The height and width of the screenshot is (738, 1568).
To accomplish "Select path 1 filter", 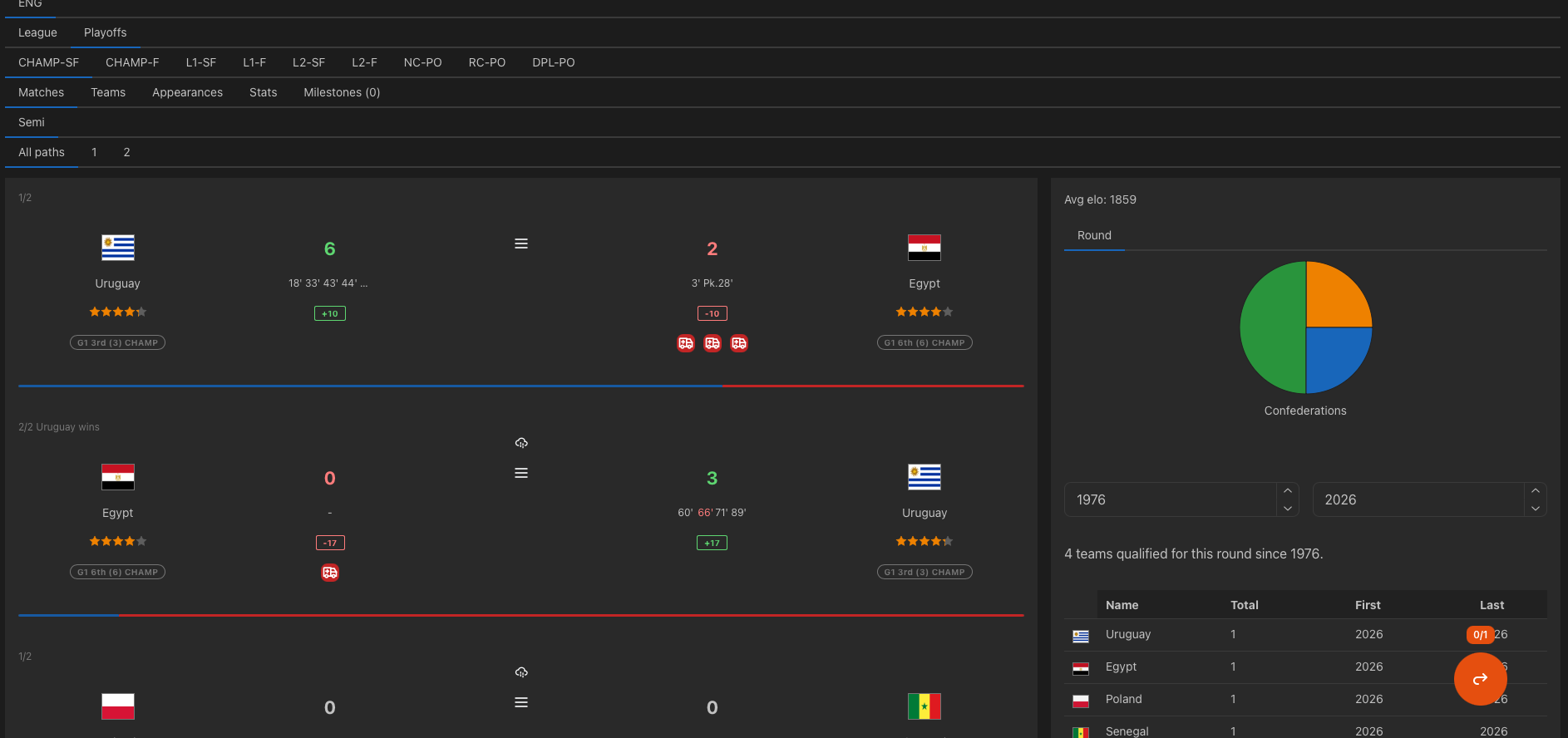I will (x=94, y=152).
